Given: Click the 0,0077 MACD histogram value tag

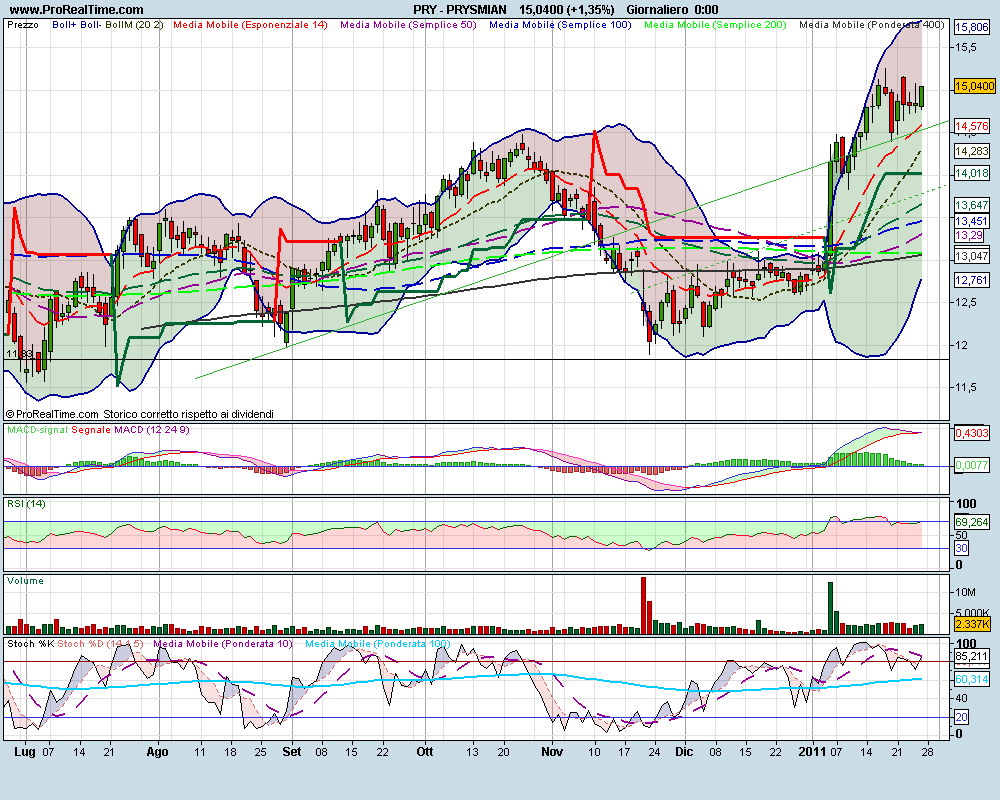Looking at the screenshot, I should tap(972, 466).
